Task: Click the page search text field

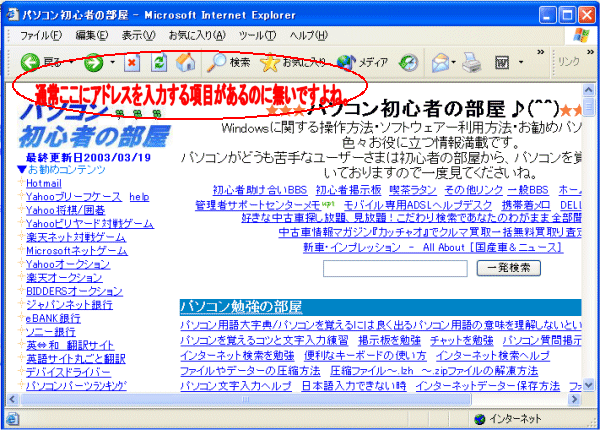Action: [x=395, y=268]
